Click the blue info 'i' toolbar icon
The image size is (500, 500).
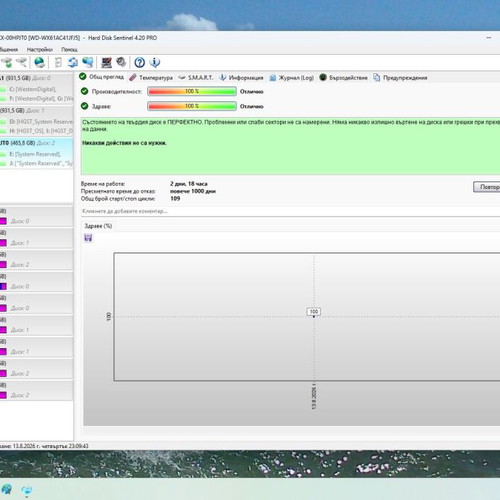coord(155,62)
